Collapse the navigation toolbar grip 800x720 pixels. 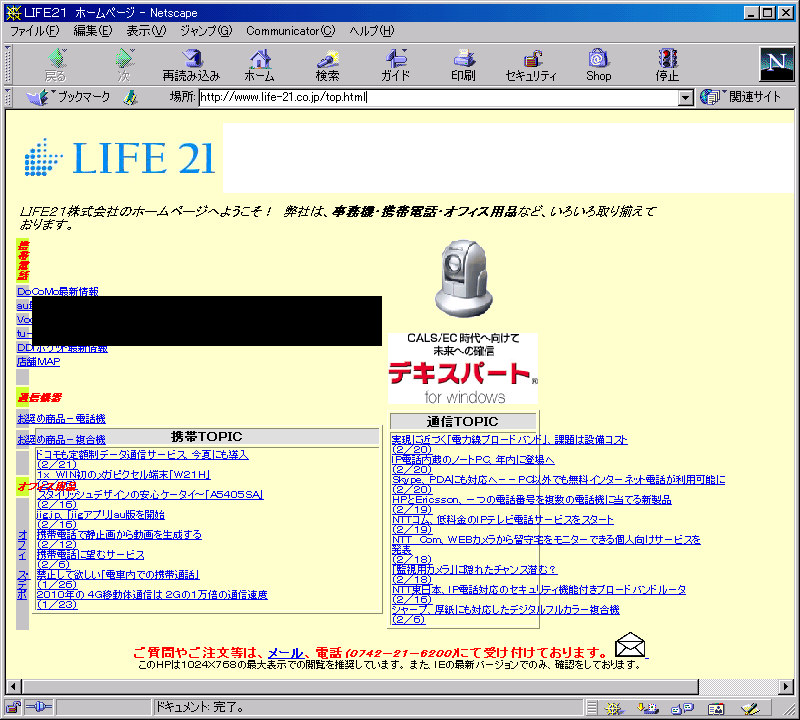point(8,64)
